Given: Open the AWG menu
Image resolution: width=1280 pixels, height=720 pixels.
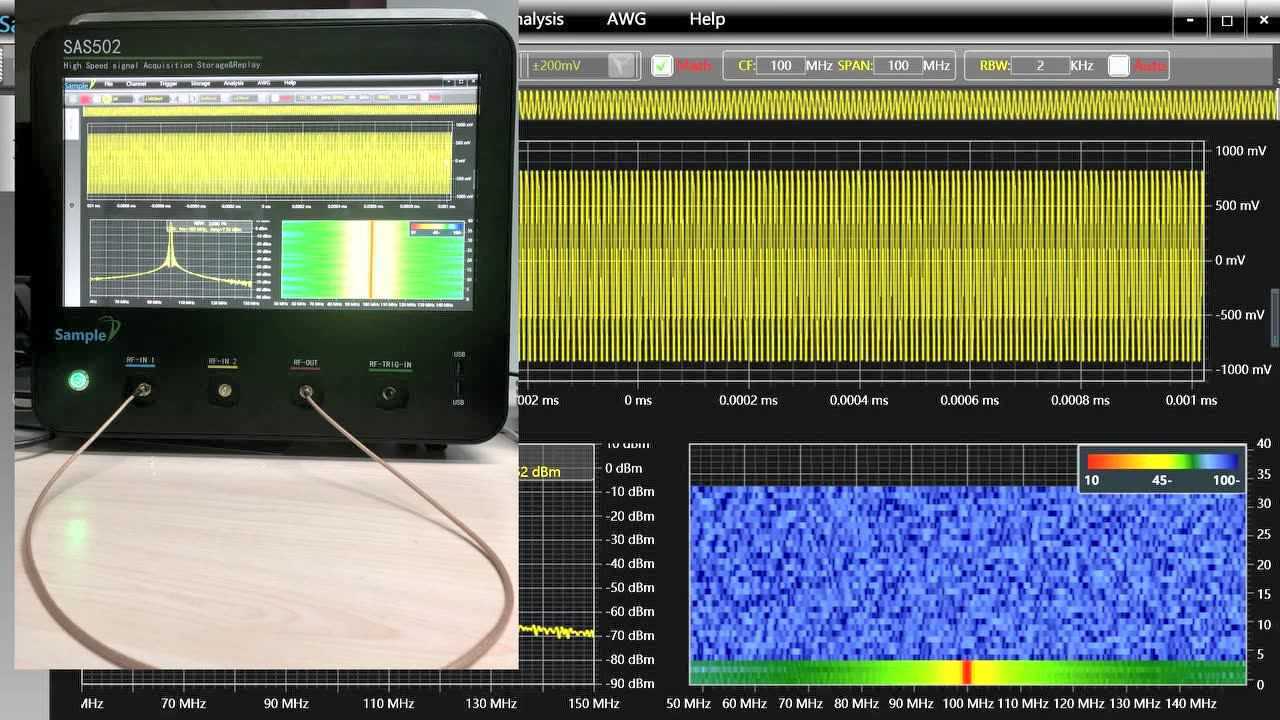Looking at the screenshot, I should 626,19.
